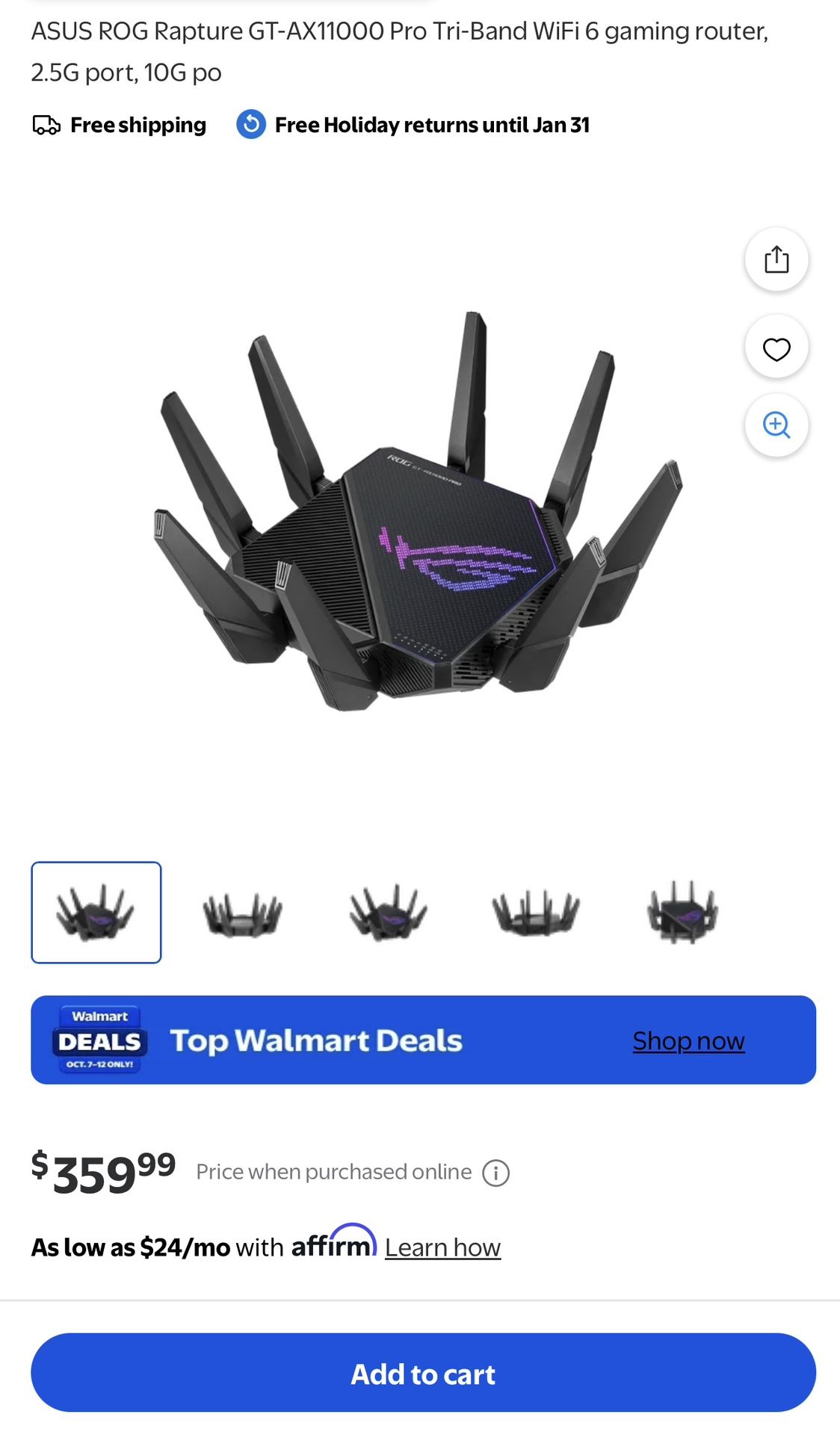
Task: Click the Free Holiday returns text
Action: coord(432,125)
